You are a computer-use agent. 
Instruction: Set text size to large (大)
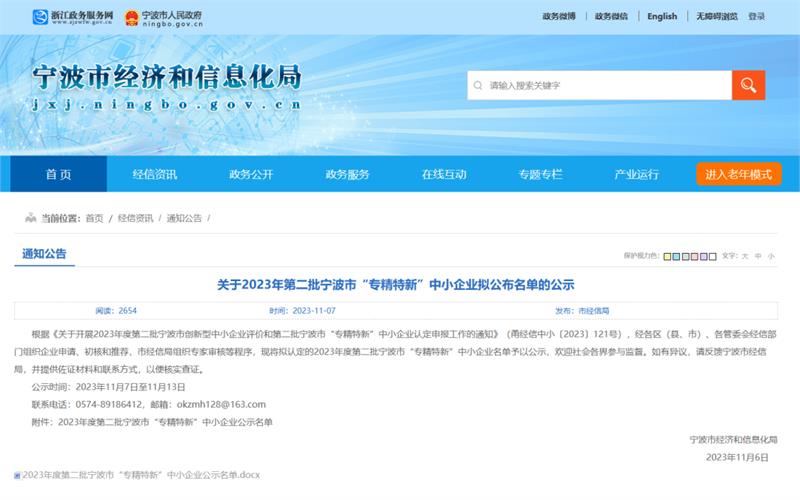[745, 256]
